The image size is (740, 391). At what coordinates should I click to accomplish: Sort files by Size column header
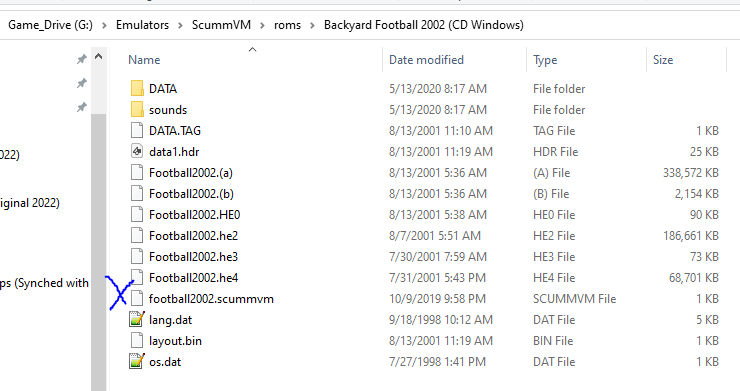(x=663, y=60)
